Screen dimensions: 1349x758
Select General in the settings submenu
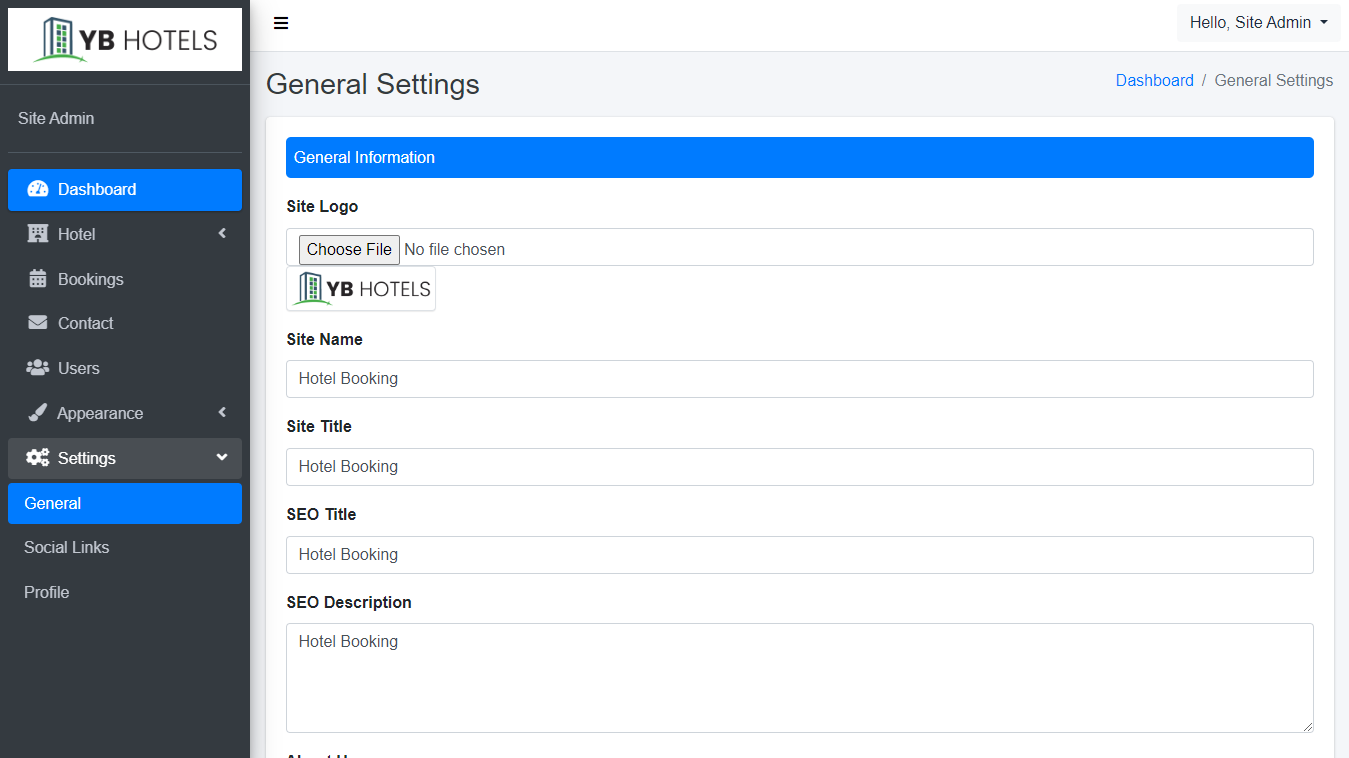tap(53, 503)
